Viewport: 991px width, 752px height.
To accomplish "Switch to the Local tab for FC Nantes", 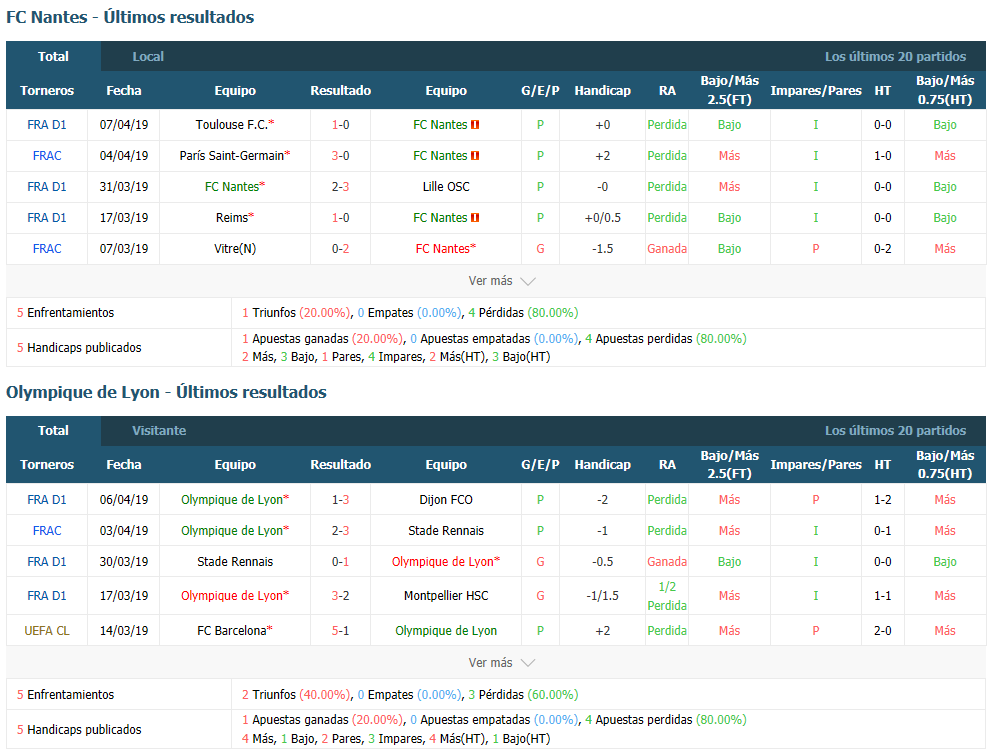I will [x=148, y=57].
